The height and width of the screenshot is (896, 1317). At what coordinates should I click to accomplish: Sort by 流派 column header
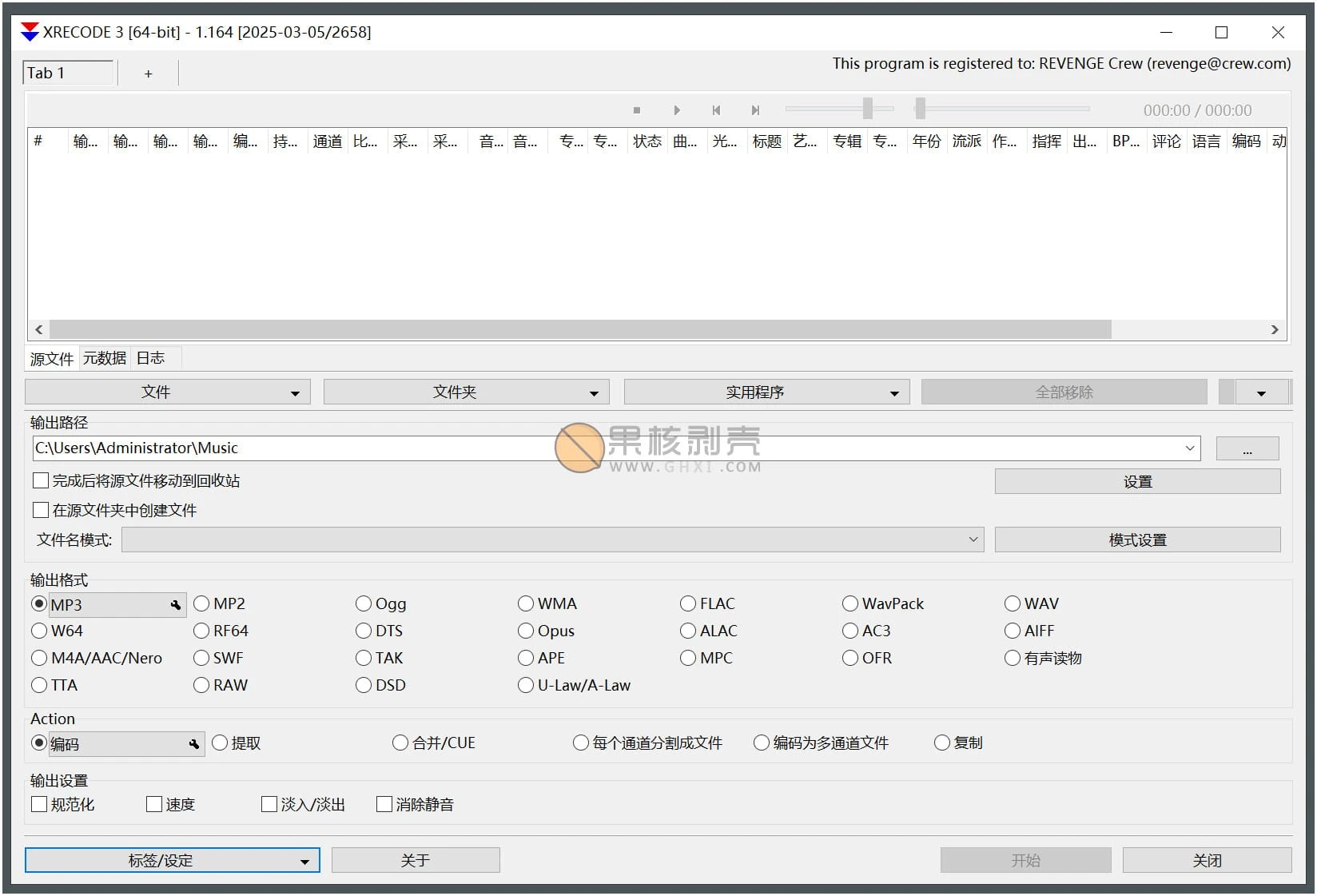coord(967,141)
